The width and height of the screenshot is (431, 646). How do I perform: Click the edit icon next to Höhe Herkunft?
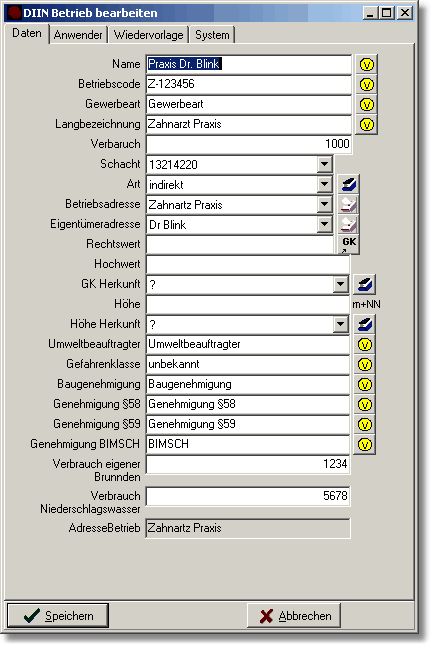coord(364,324)
